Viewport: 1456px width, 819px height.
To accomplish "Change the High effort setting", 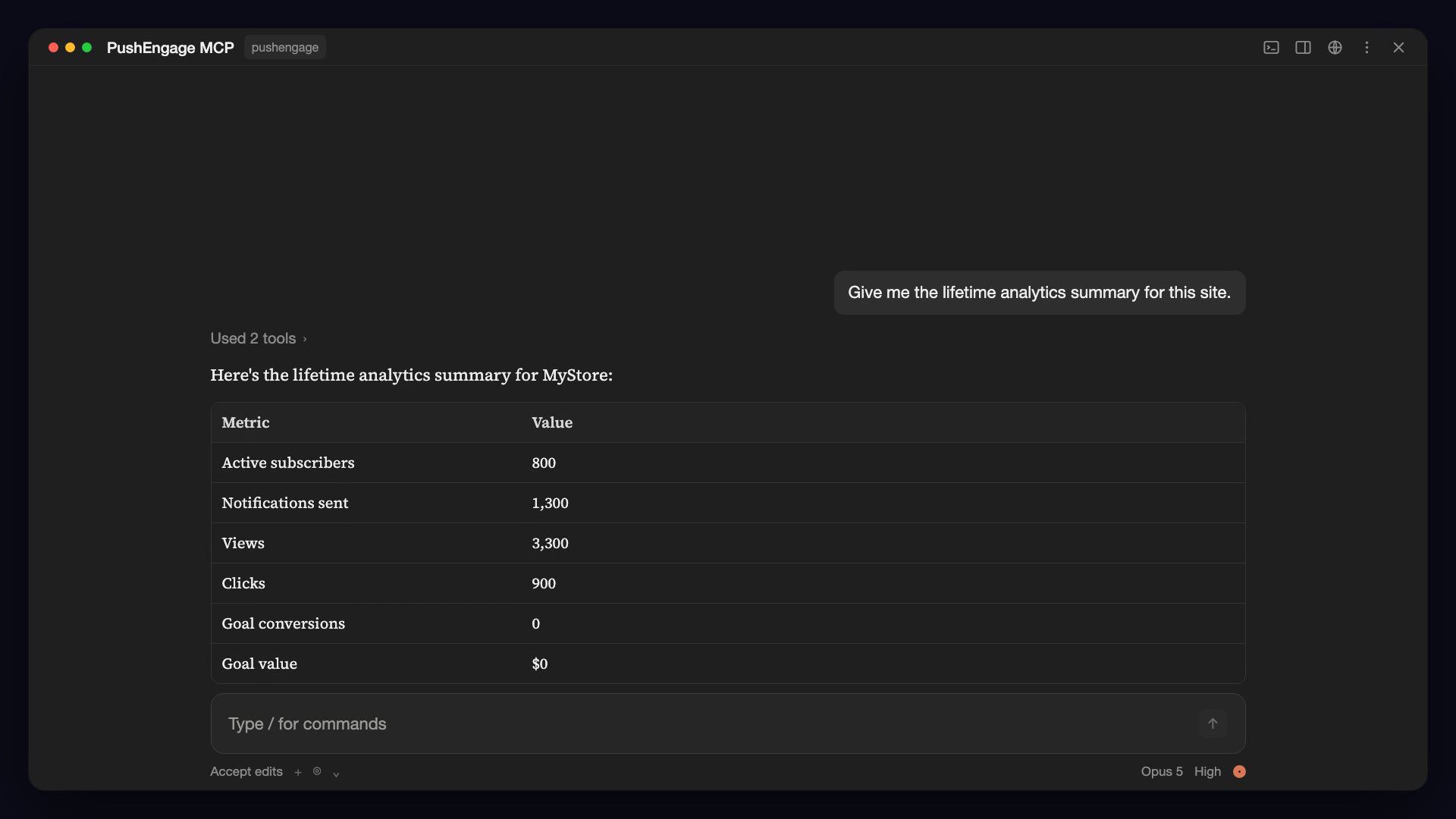I will 1207,771.
